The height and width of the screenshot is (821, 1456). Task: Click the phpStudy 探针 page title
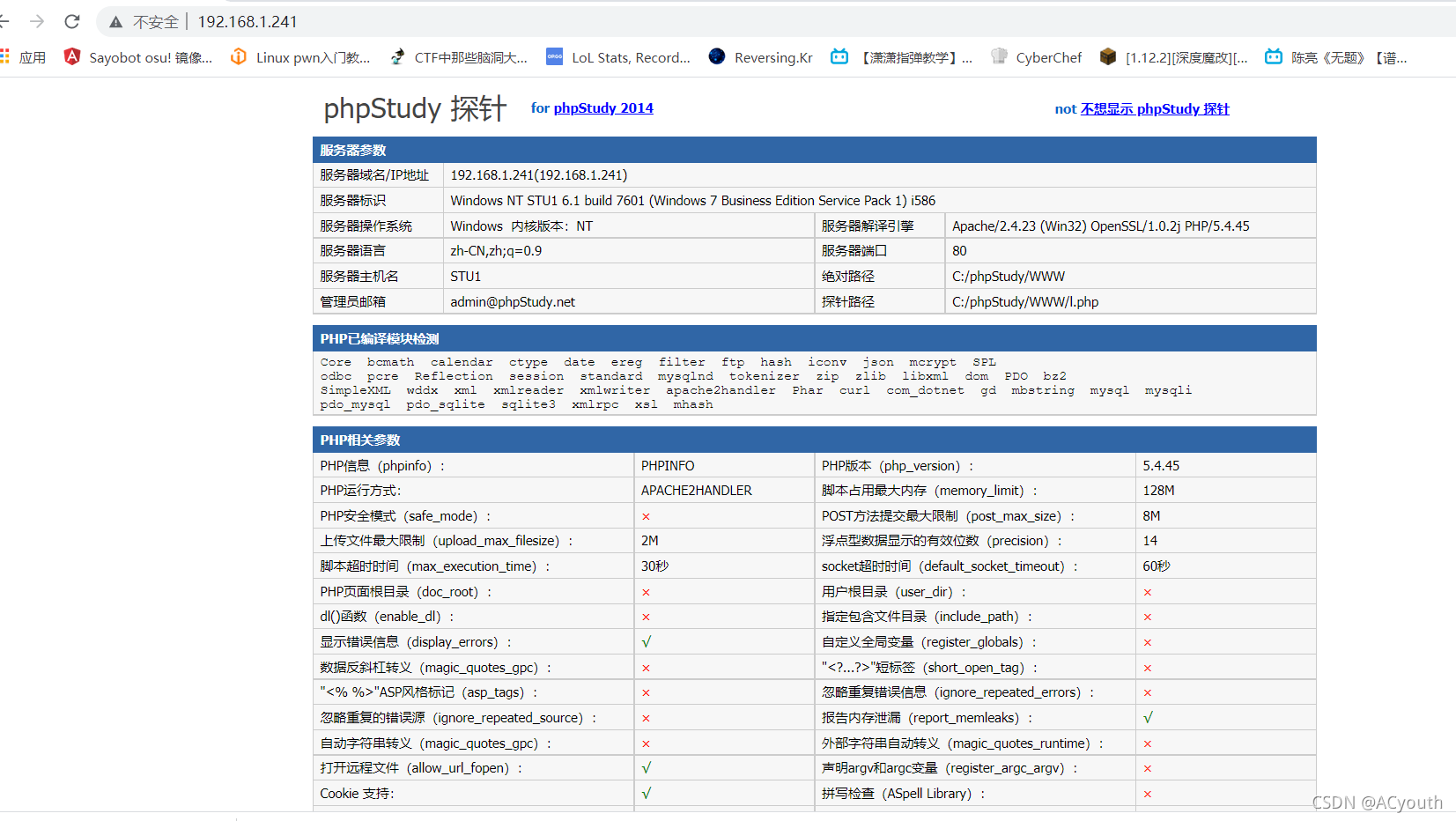coord(415,108)
